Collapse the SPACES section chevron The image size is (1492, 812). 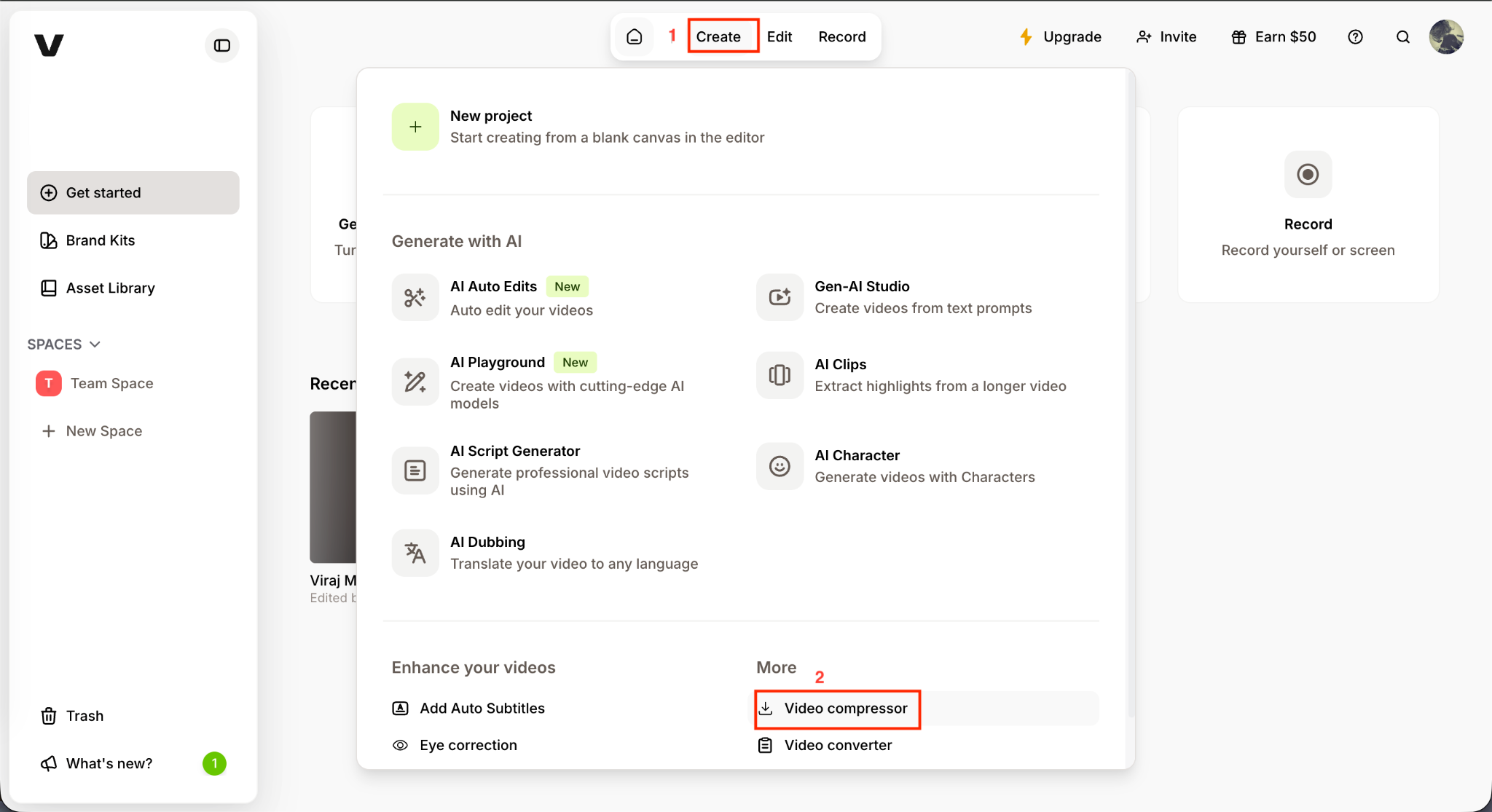tap(95, 344)
